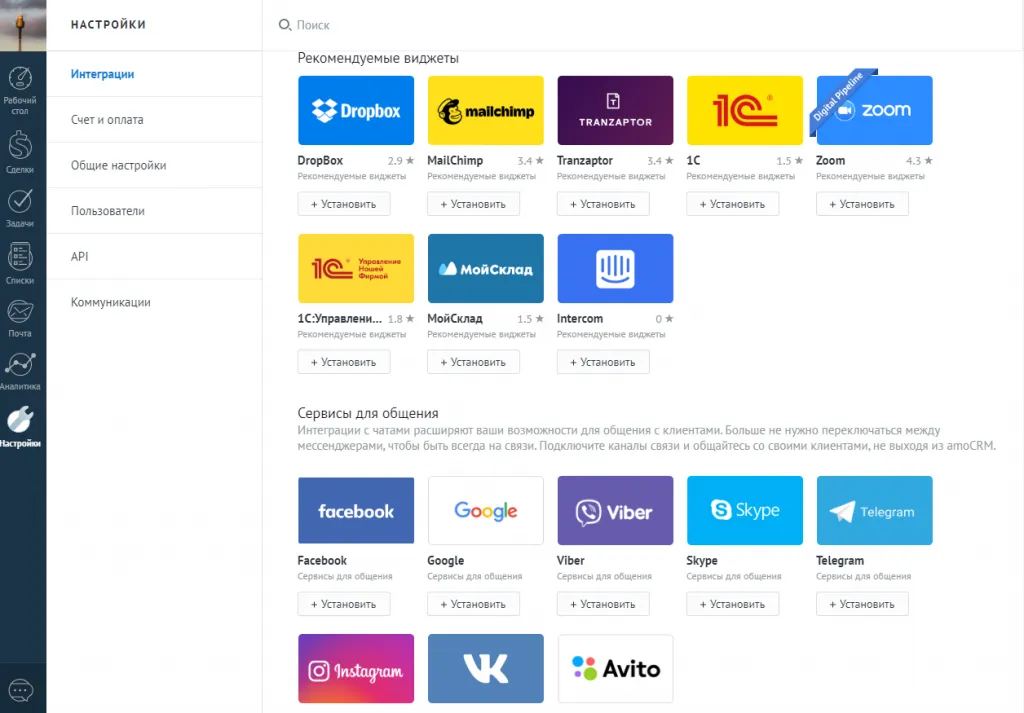This screenshot has width=1024, height=713.
Task: Install the DropBox widget
Action: click(344, 204)
